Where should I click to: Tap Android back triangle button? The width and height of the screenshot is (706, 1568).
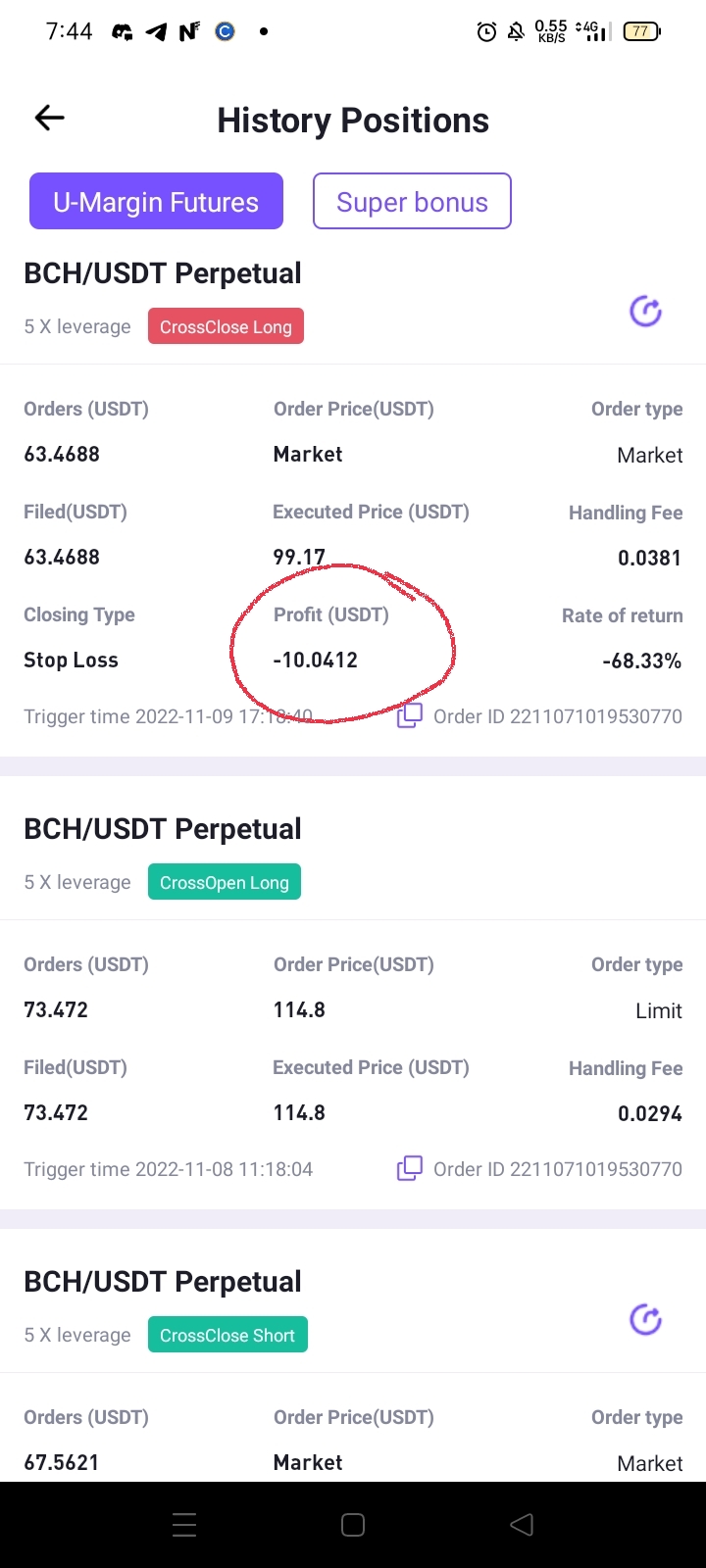coord(522,1525)
